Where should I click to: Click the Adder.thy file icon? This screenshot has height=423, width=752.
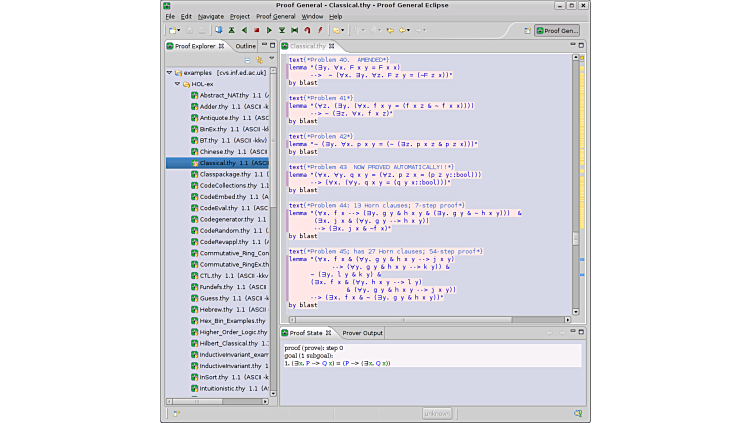194,106
